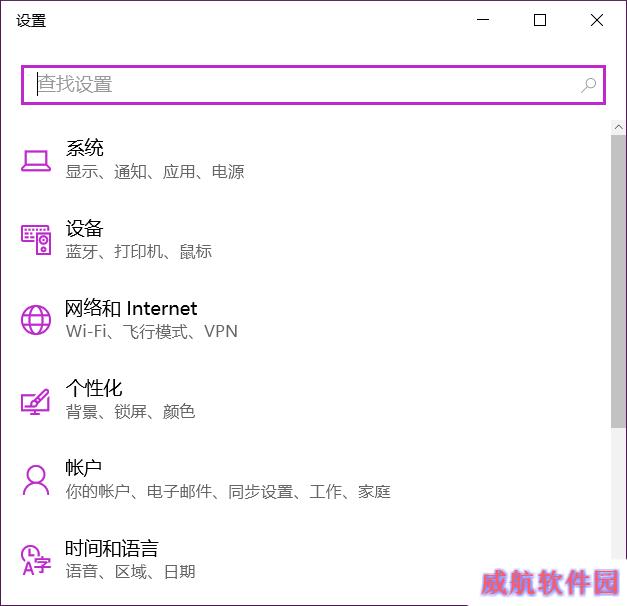Viewport: 627px width, 606px height.
Task: Click 你的帐户、电子邮件、同步设置、工作、家庭 text
Action: (228, 492)
